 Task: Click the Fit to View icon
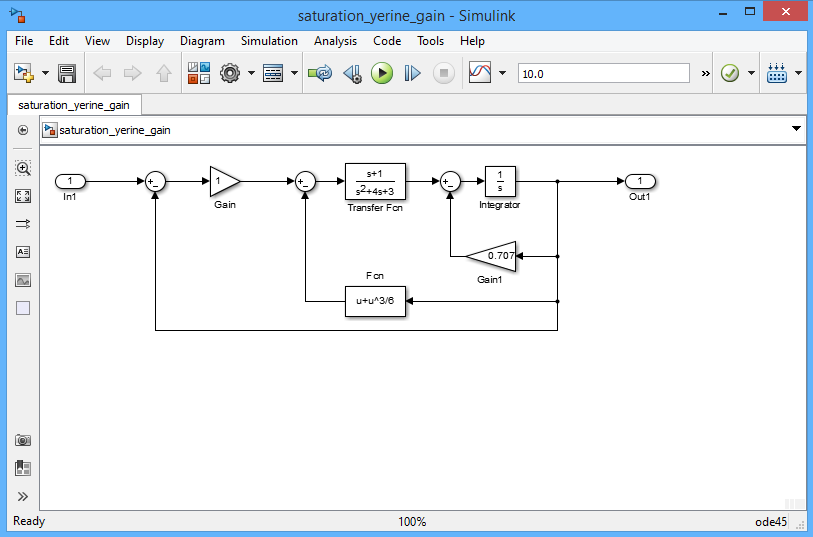(x=23, y=196)
